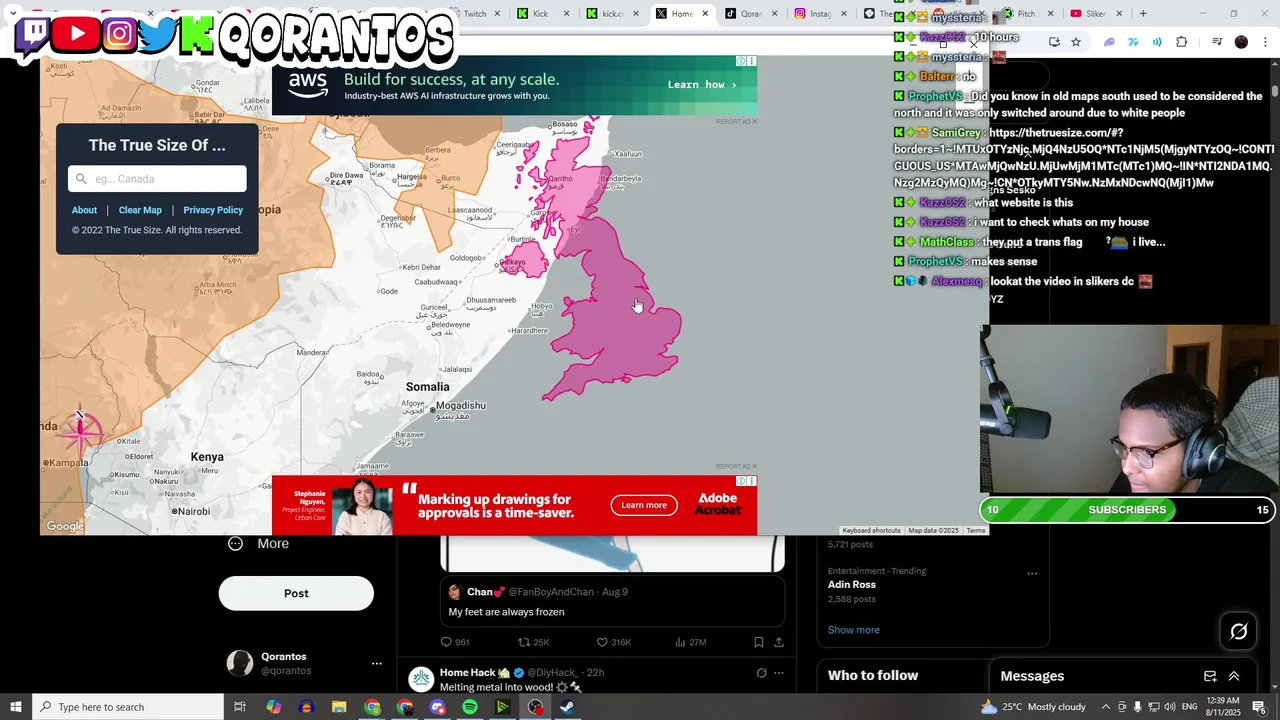Open three-dot menu for Adin Ross trend
Viewport: 1280px width, 720px height.
[x=1032, y=573]
